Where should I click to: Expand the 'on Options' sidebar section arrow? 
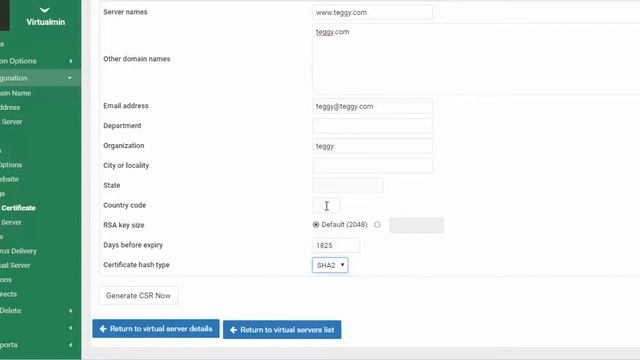(71, 61)
